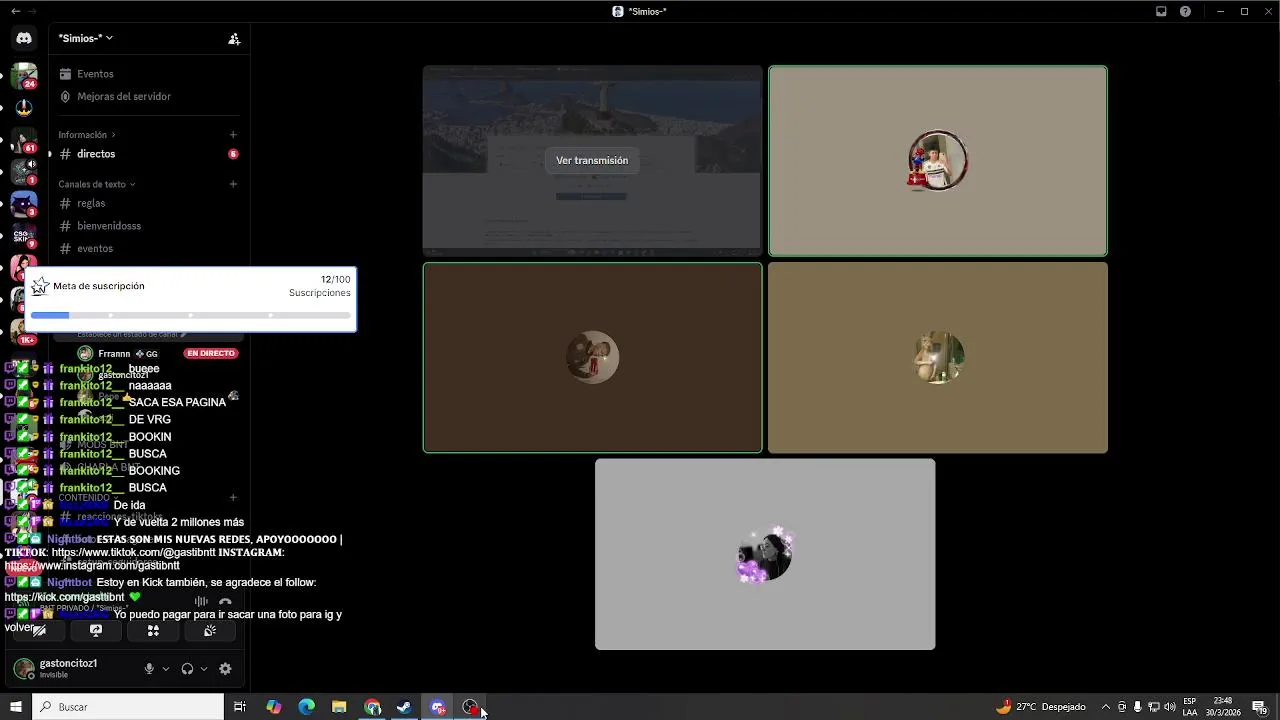Open OBS Studio taskbar icon
This screenshot has width=1280, height=720.
[x=471, y=707]
